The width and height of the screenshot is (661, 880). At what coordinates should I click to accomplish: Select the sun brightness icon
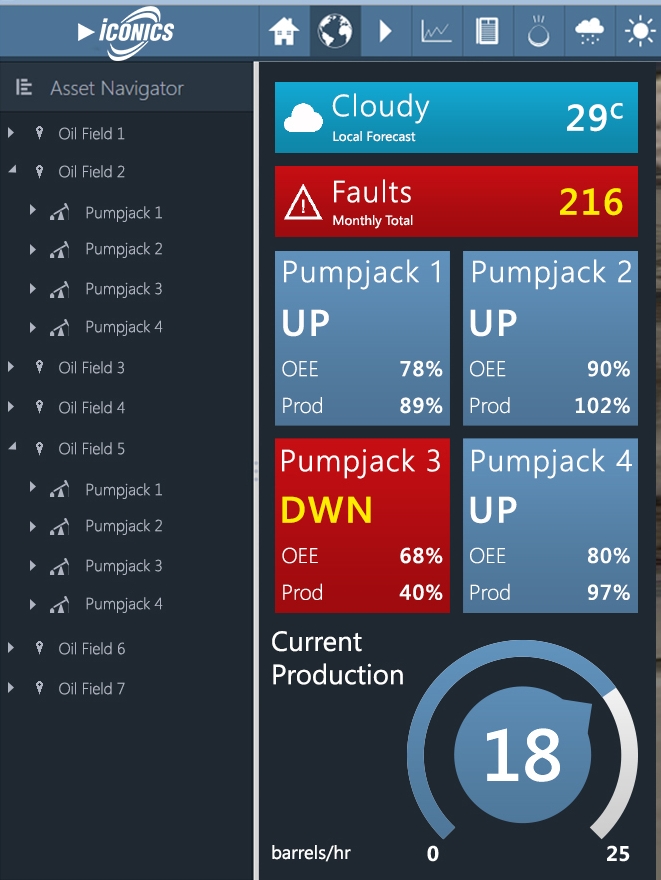pyautogui.click(x=640, y=31)
